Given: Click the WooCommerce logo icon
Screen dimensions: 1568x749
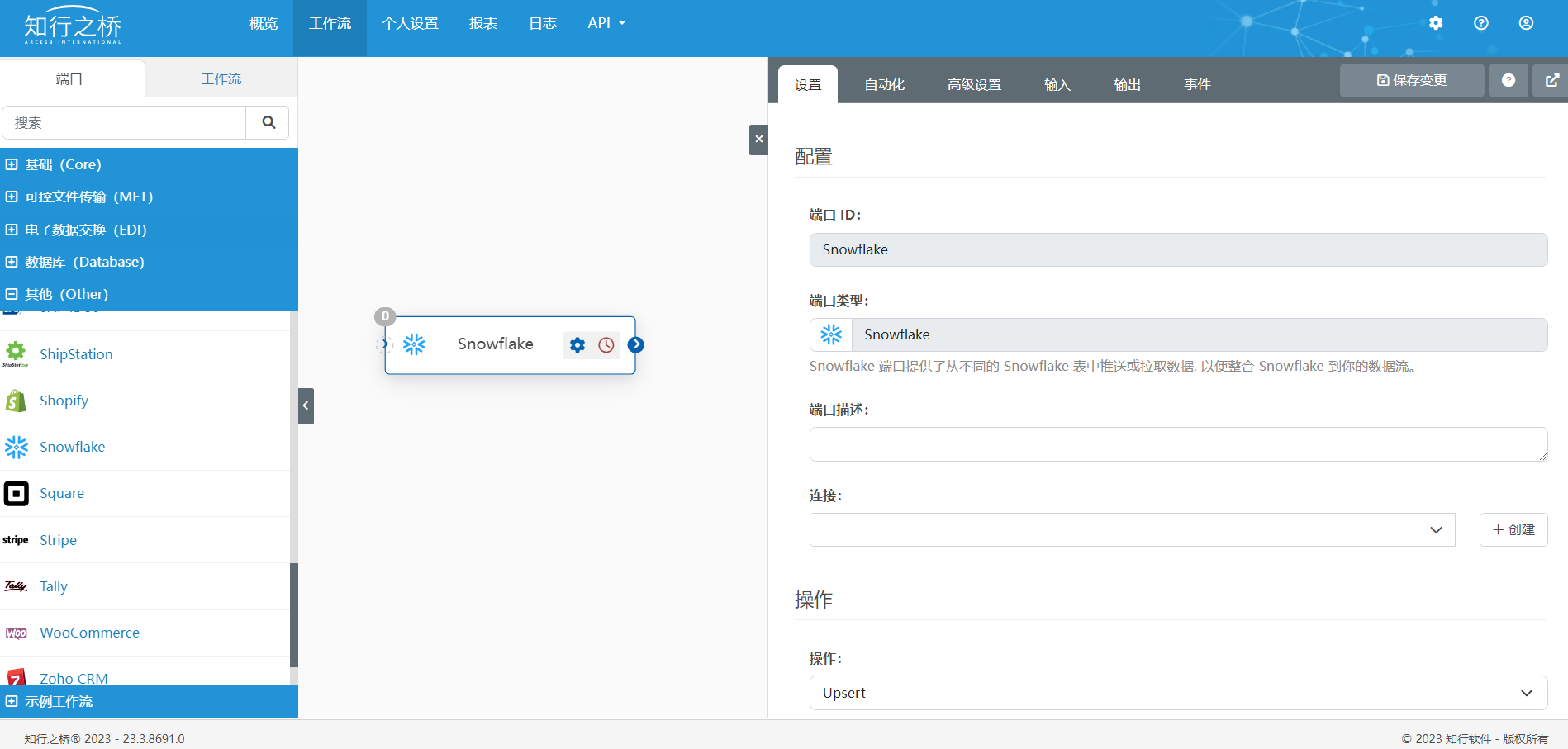Looking at the screenshot, I should (16, 633).
